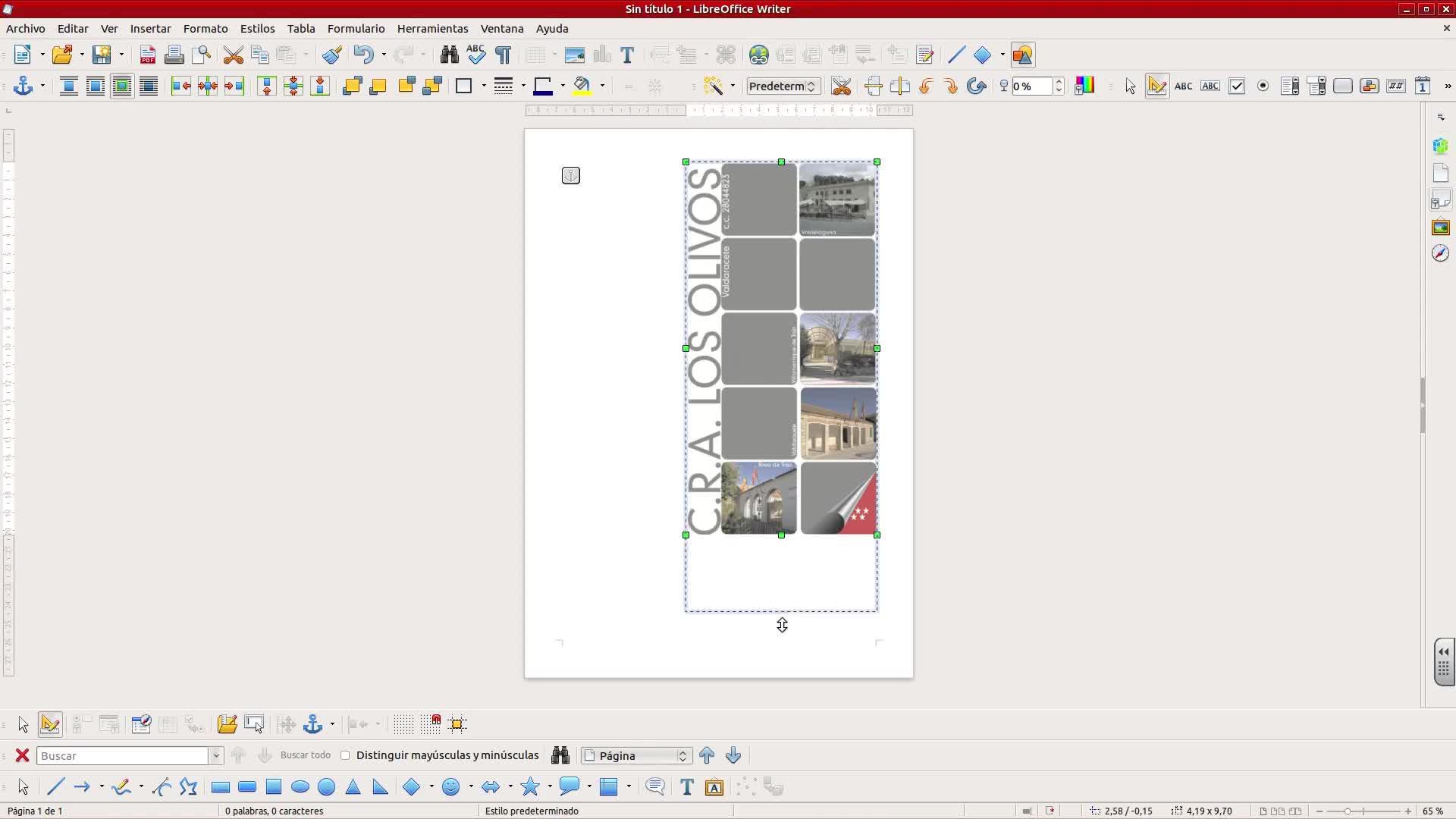Click the Bring to Front icon
1456x819 pixels.
click(352, 86)
